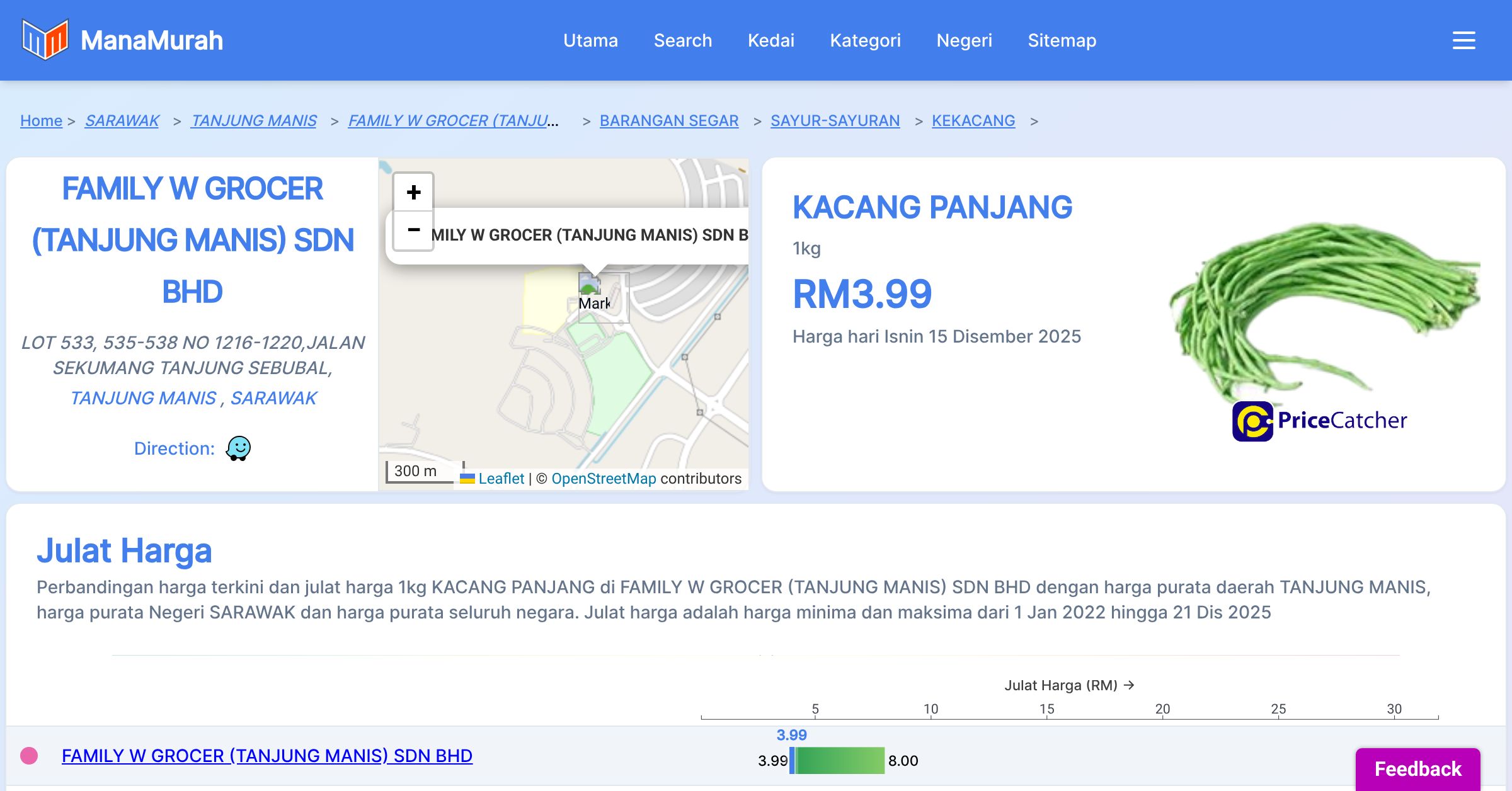Click the Feedback button
Image resolution: width=1512 pixels, height=791 pixels.
point(1417,768)
